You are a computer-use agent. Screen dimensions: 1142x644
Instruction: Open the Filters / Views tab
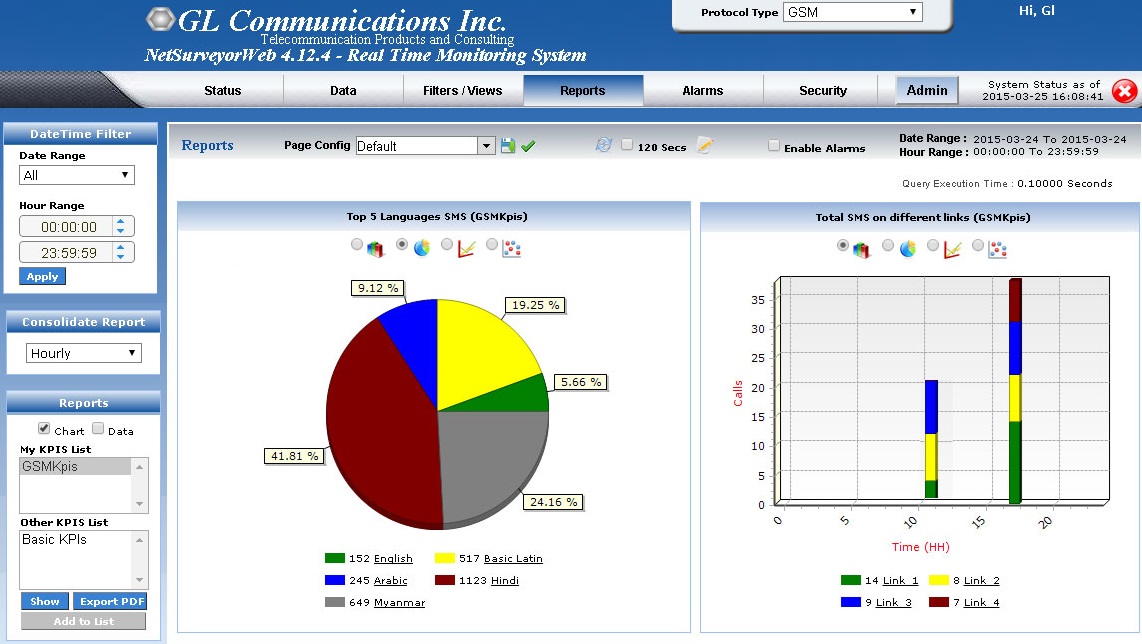pyautogui.click(x=462, y=91)
